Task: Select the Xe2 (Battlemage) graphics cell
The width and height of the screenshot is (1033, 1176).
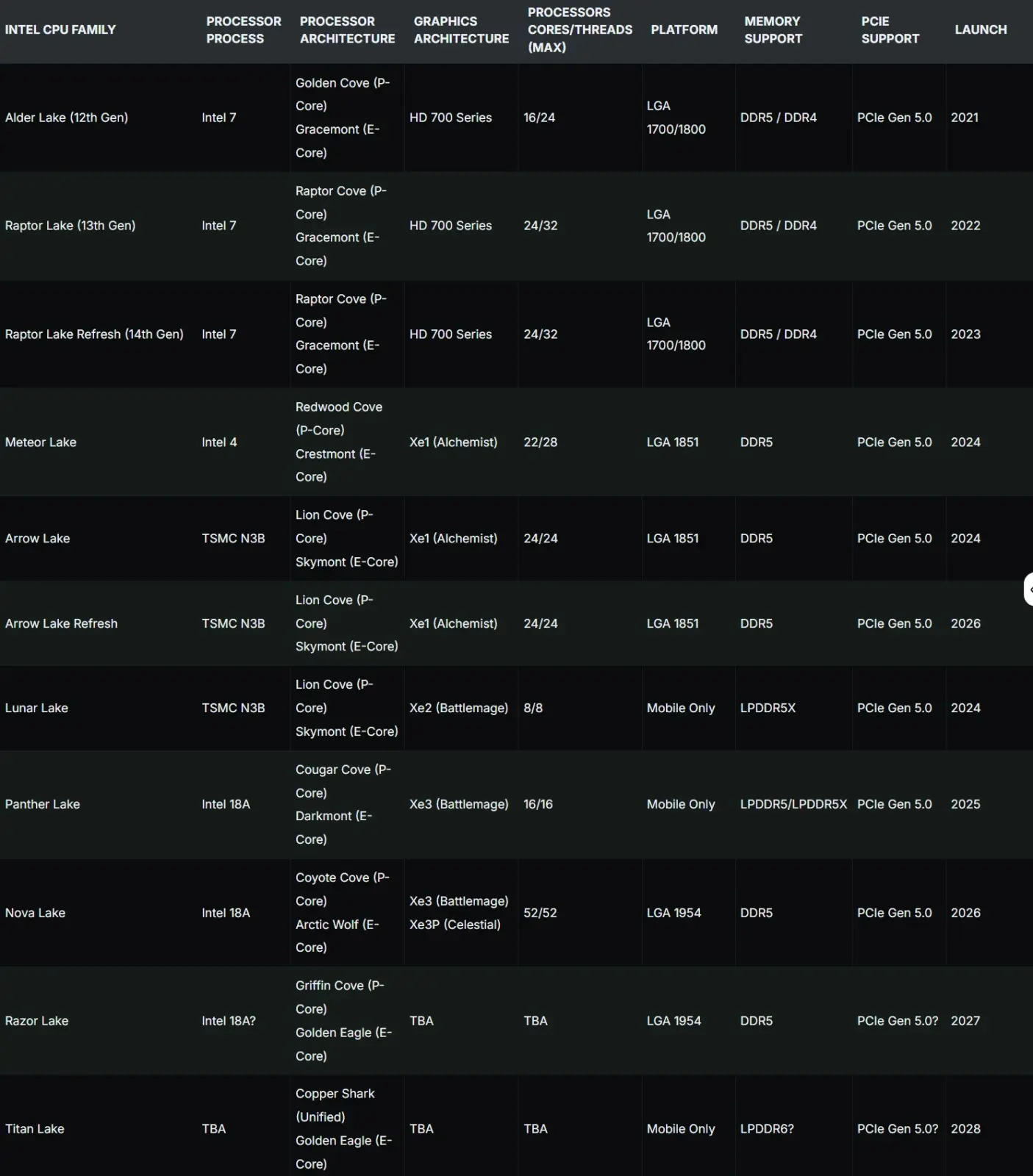Action: click(459, 708)
